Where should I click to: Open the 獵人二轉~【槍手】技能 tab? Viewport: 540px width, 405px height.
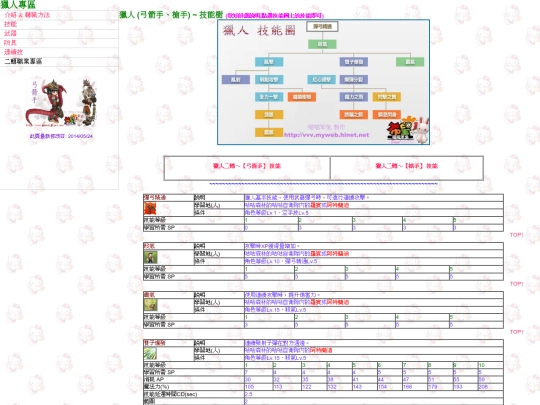click(406, 166)
